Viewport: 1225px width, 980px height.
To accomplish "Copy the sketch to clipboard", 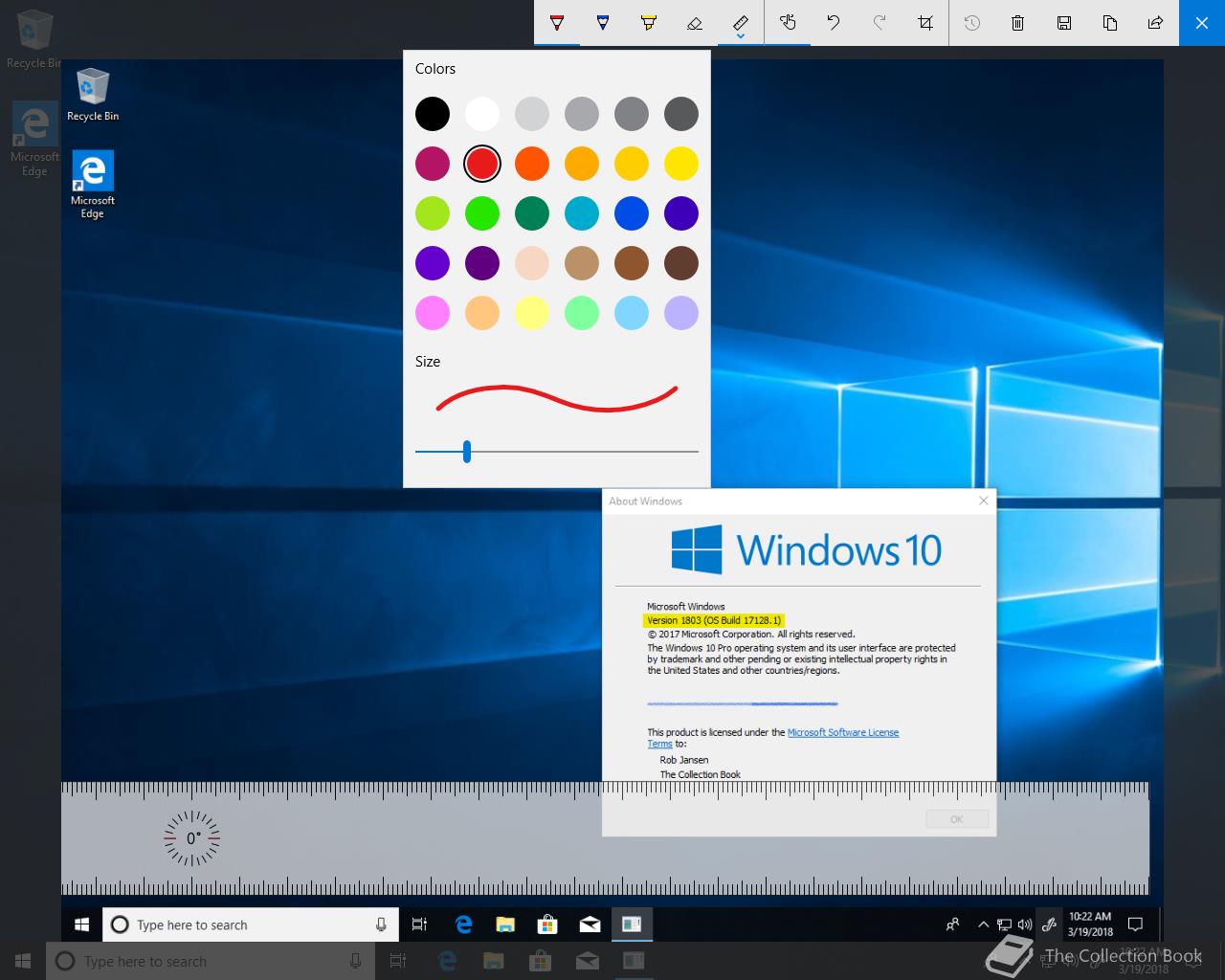I will (1110, 23).
